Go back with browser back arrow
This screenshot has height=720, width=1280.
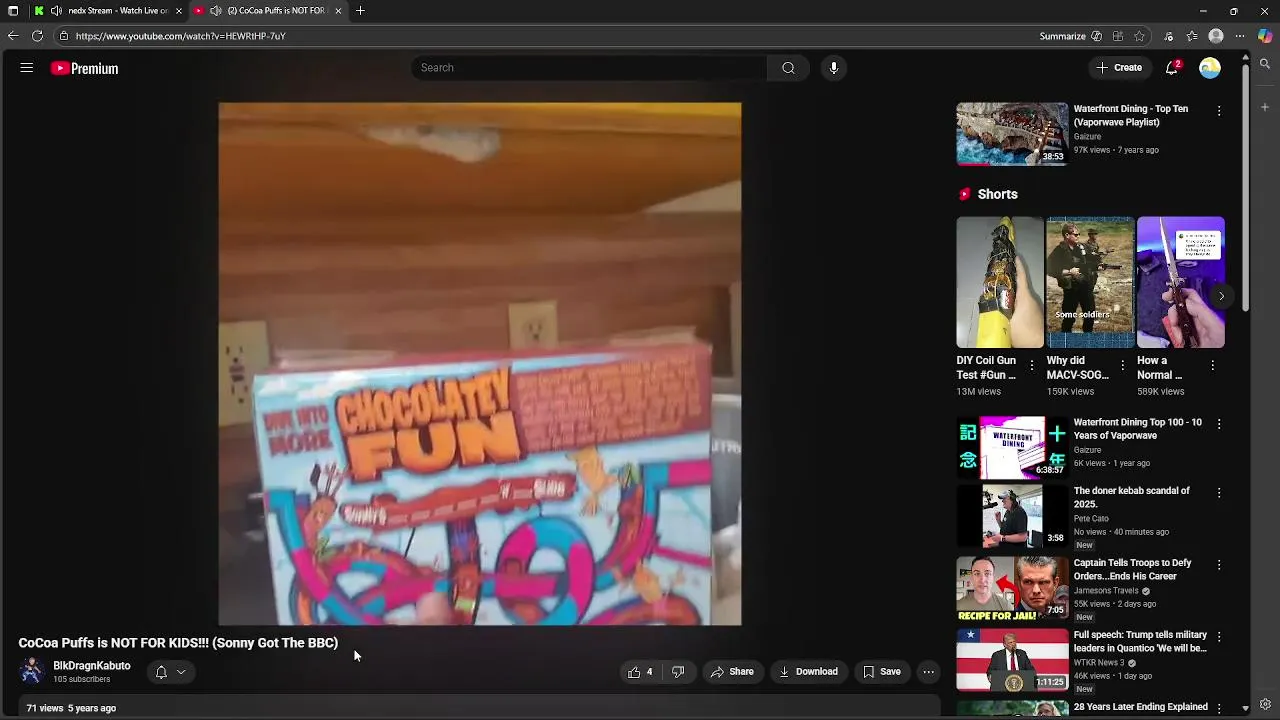coord(12,36)
